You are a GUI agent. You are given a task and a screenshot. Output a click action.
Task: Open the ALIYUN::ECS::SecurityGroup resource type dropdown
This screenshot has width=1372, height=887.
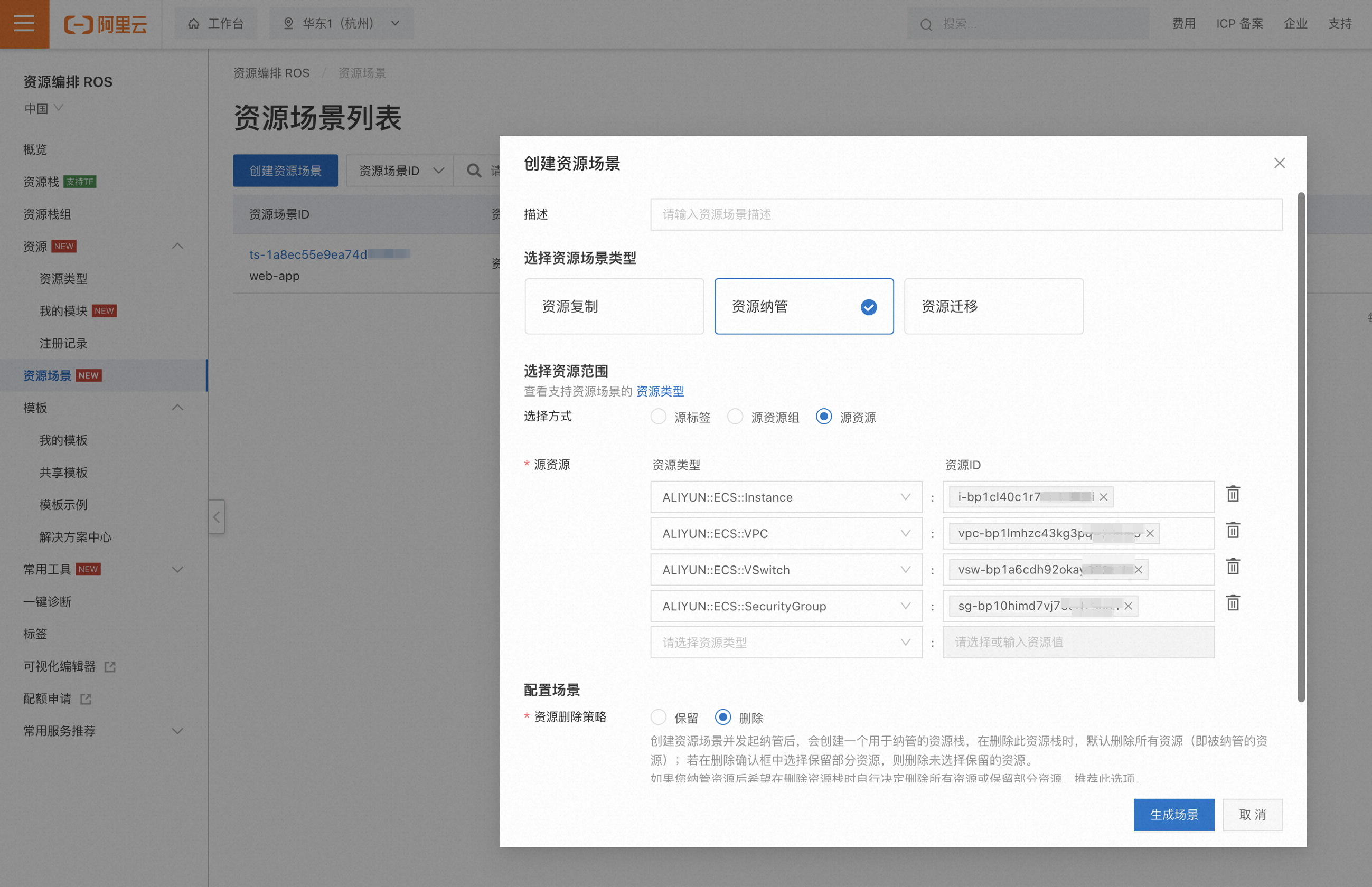(x=786, y=606)
